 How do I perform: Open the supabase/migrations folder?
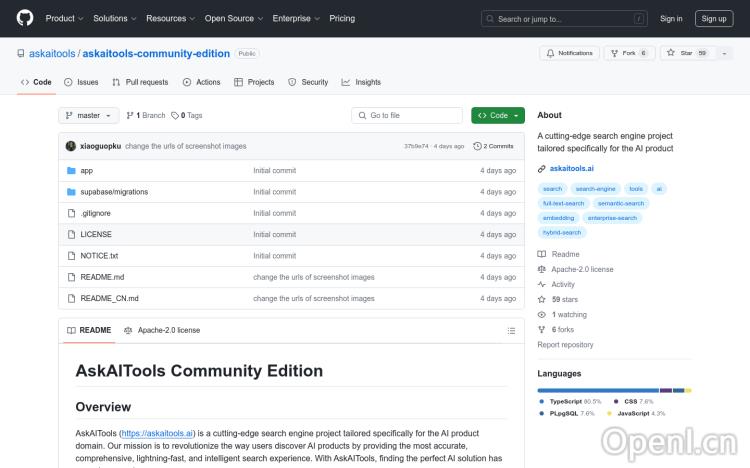pyautogui.click(x=115, y=192)
